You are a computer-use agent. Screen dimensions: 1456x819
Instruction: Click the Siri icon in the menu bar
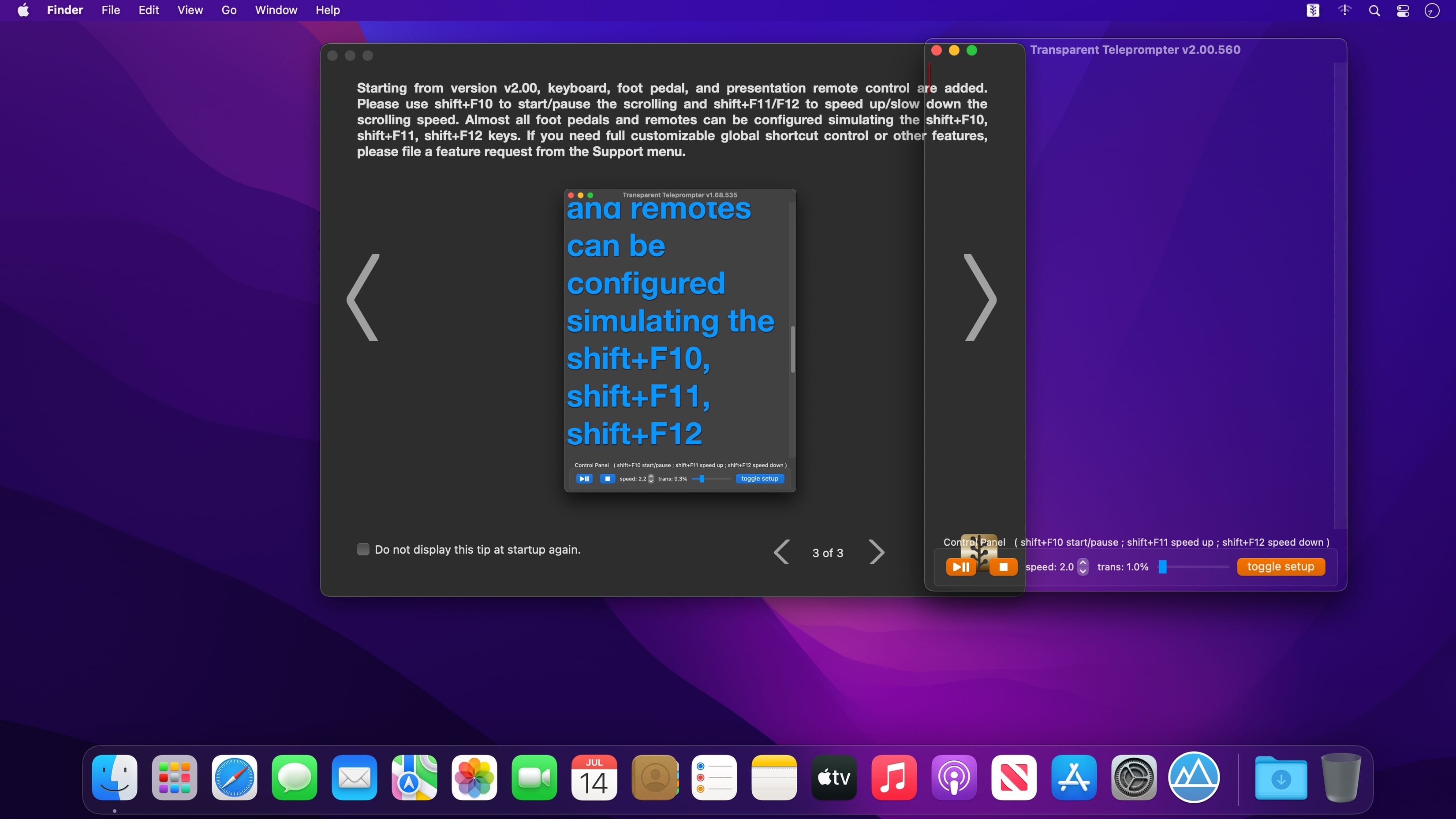click(x=1432, y=10)
